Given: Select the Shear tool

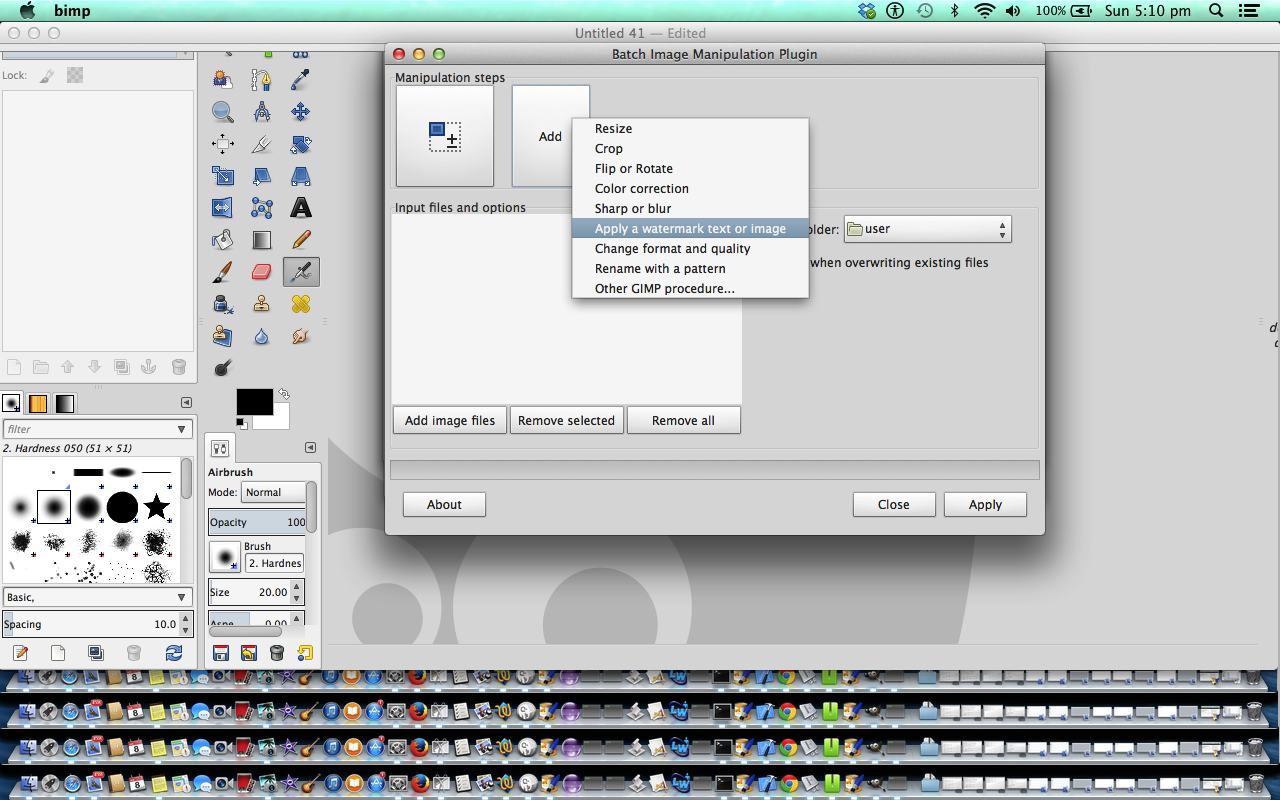Looking at the screenshot, I should tap(261, 176).
